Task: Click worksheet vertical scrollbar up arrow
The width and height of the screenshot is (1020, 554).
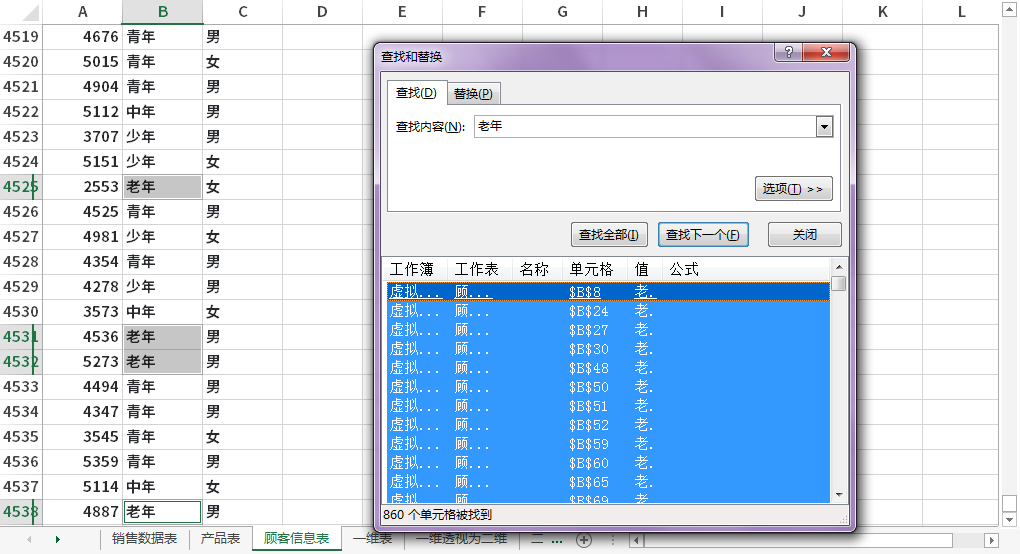Action: click(1009, 8)
